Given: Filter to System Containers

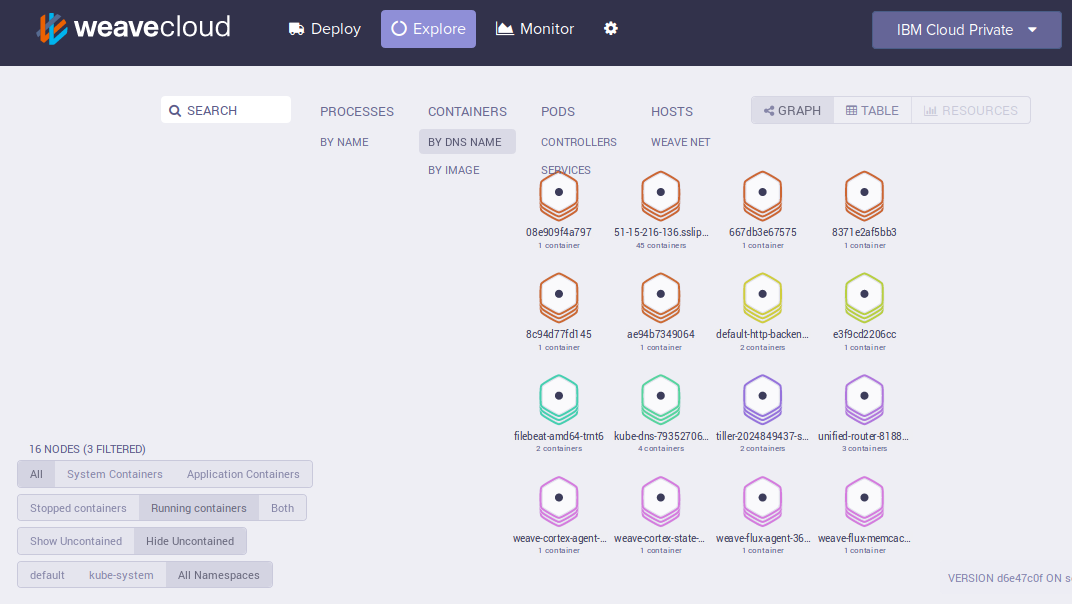Looking at the screenshot, I should click(114, 474).
